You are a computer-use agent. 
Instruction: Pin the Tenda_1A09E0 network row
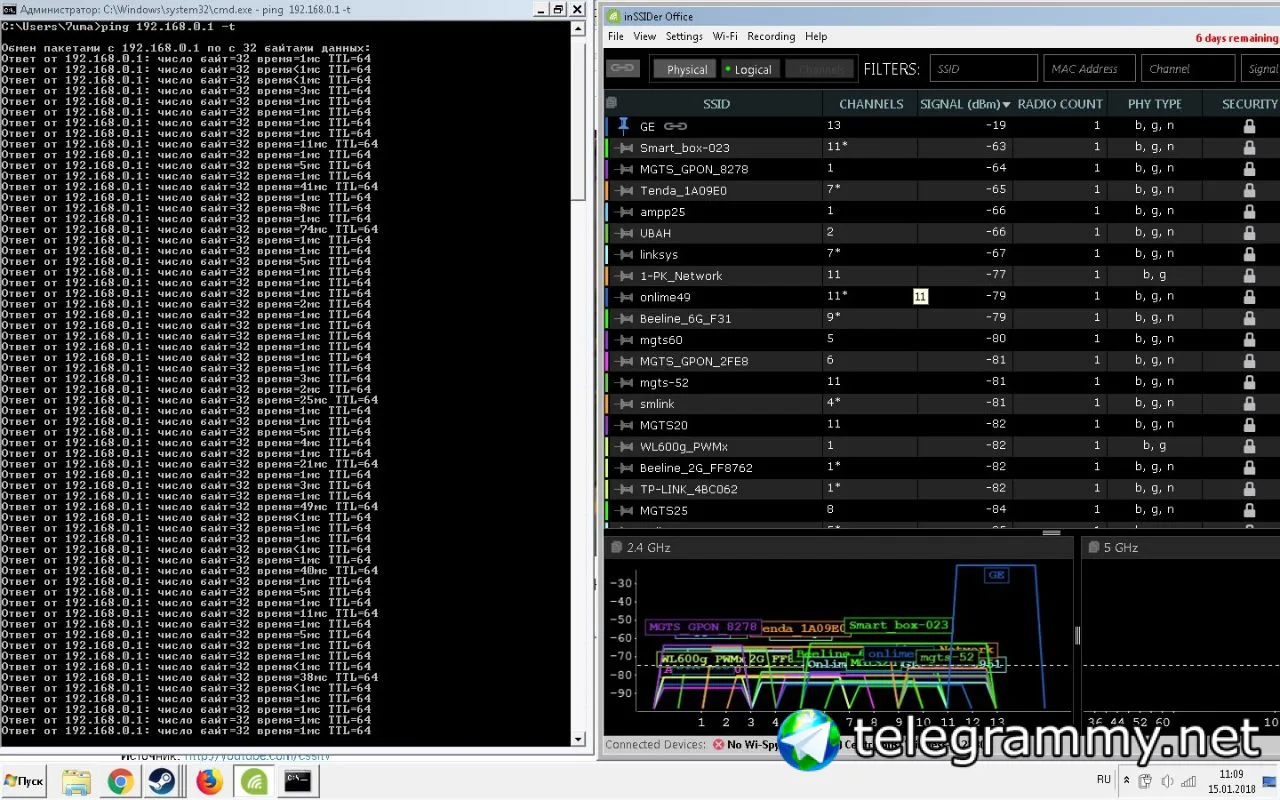(x=625, y=190)
